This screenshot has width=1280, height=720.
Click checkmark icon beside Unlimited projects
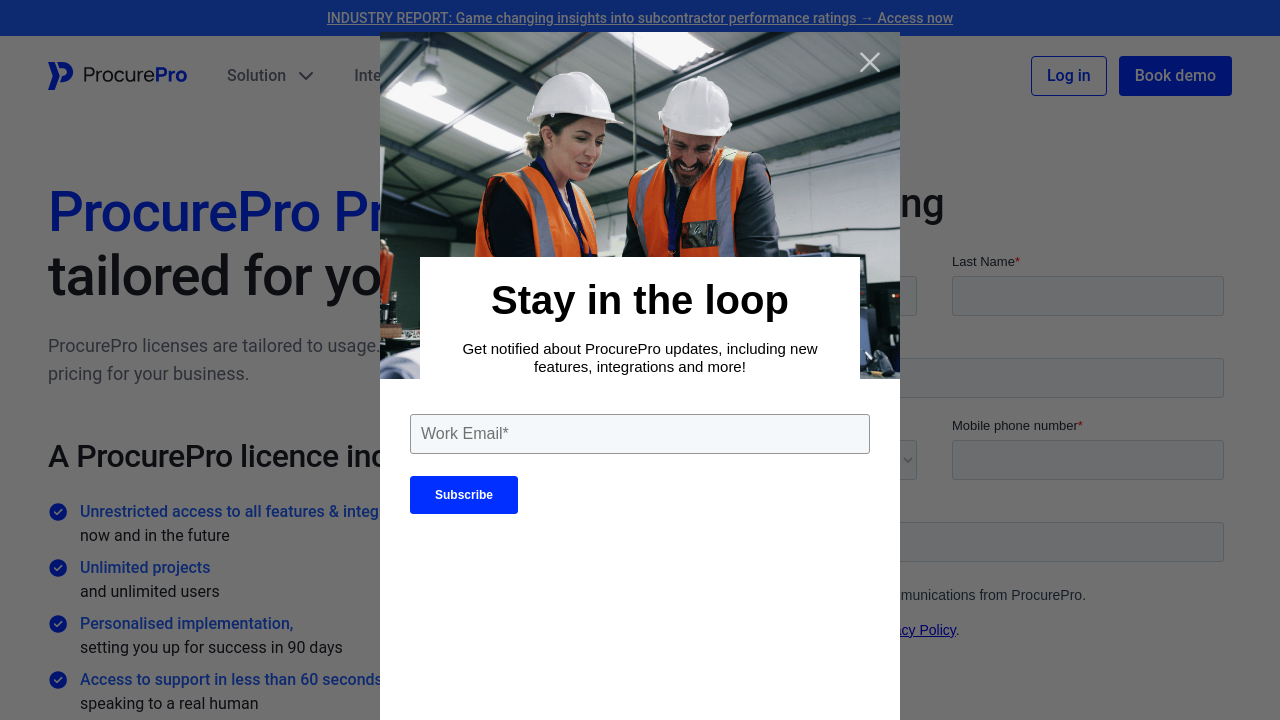tap(58, 568)
